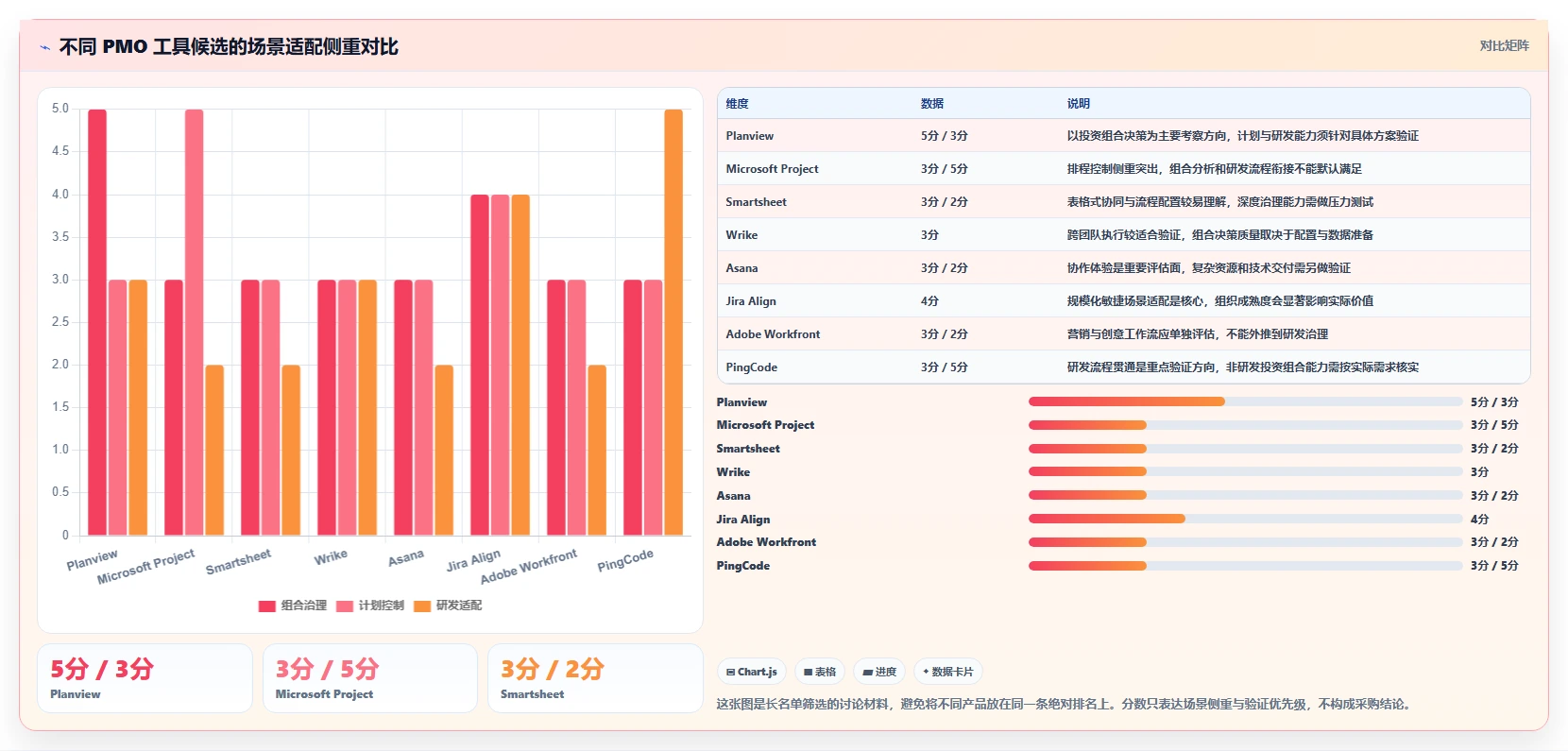Click the Jira Align x-axis label

coord(474,561)
